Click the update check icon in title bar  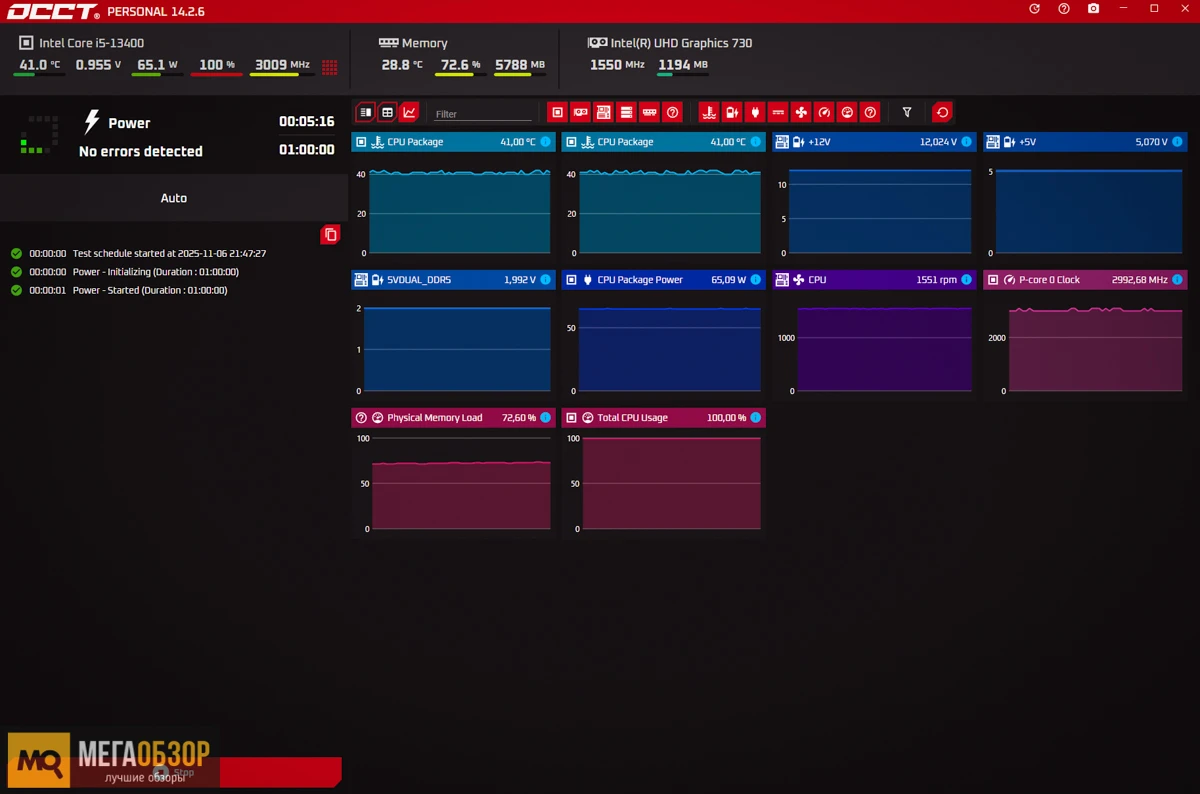(x=1035, y=9)
